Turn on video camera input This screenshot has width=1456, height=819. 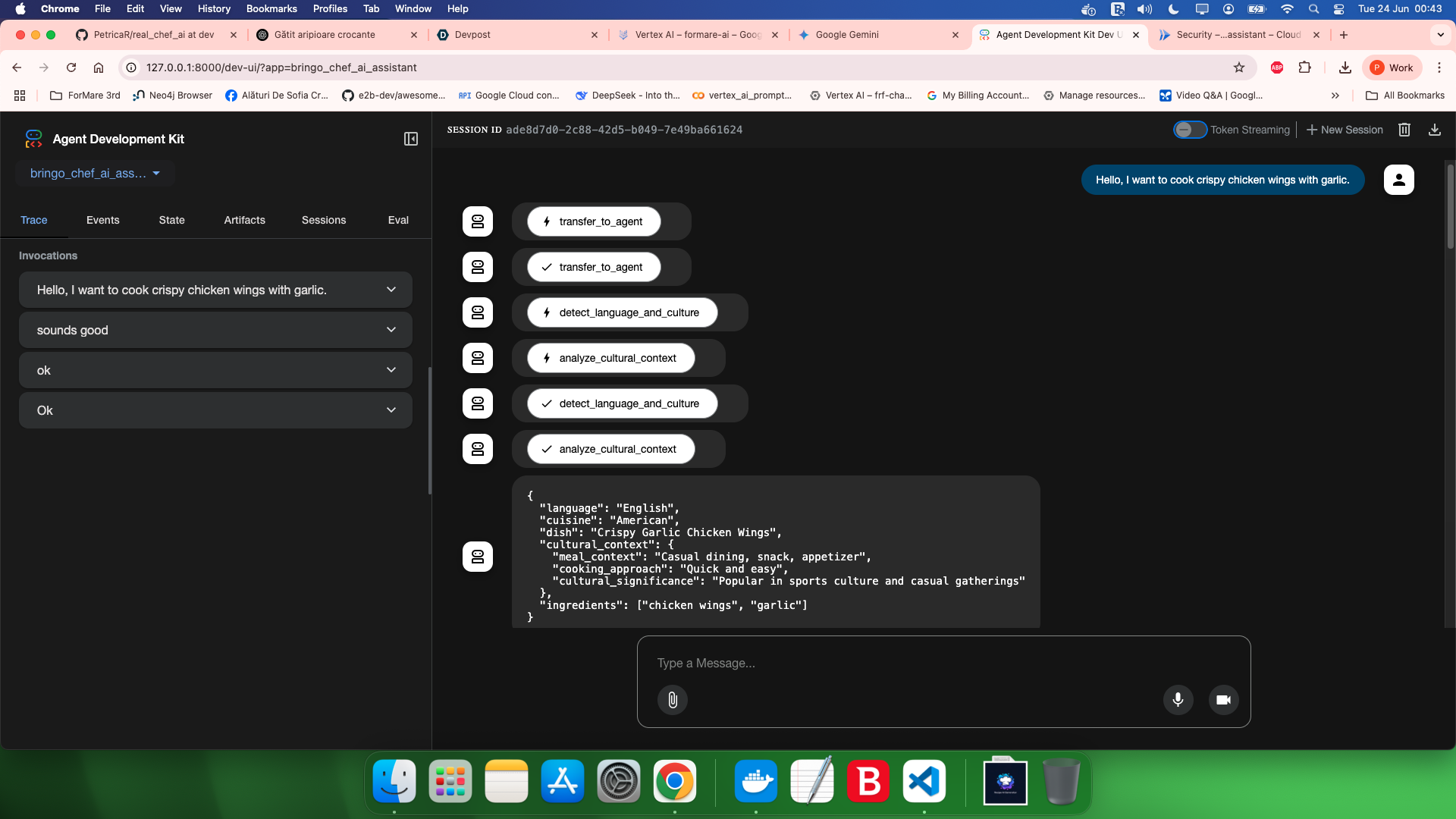tap(1223, 700)
